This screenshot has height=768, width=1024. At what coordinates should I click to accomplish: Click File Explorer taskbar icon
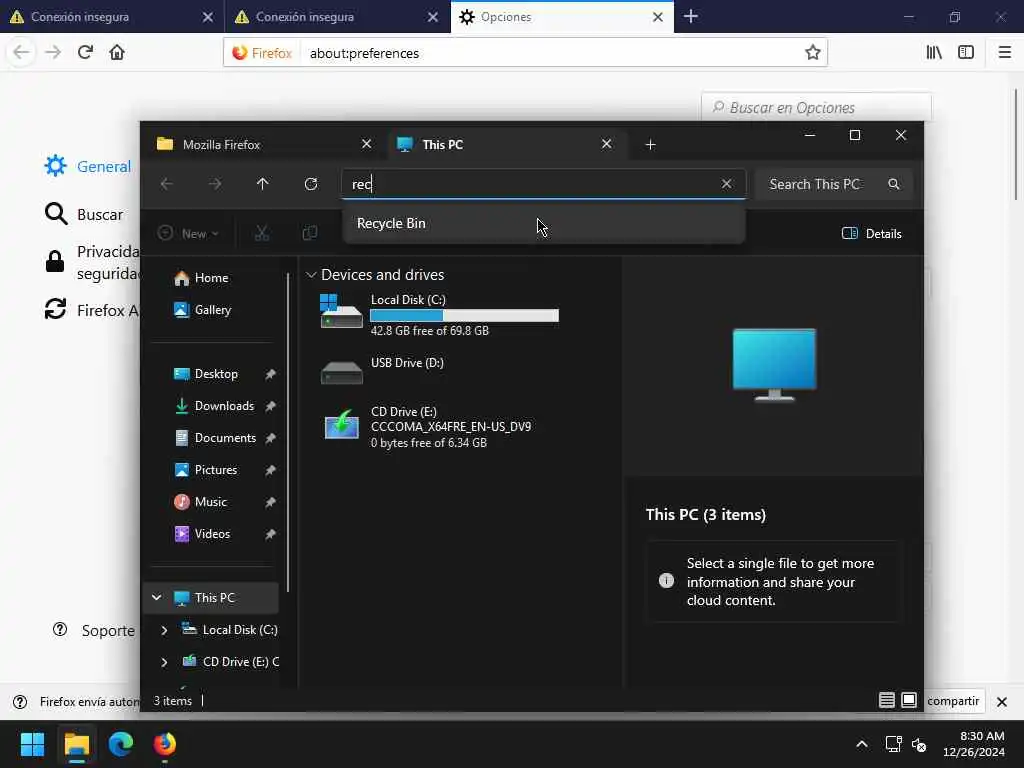(76, 744)
